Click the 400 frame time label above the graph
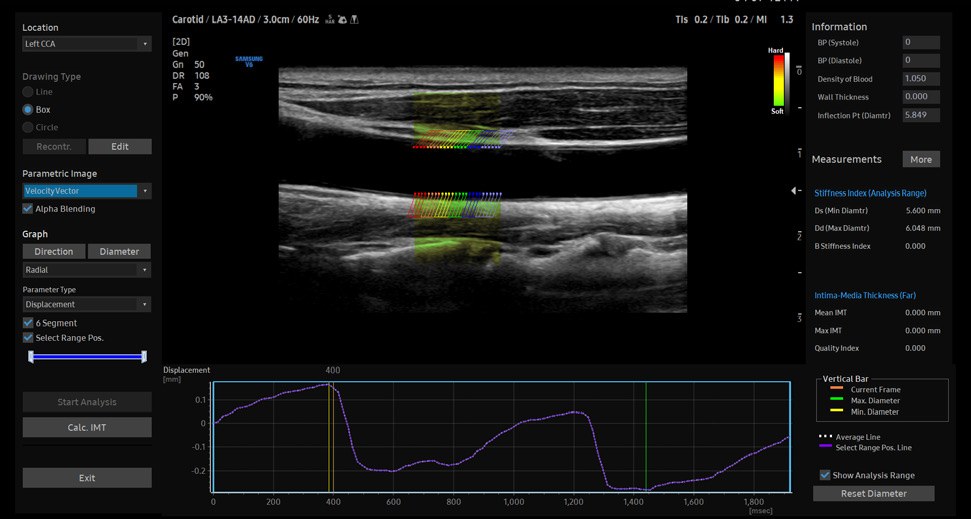 click(x=333, y=370)
